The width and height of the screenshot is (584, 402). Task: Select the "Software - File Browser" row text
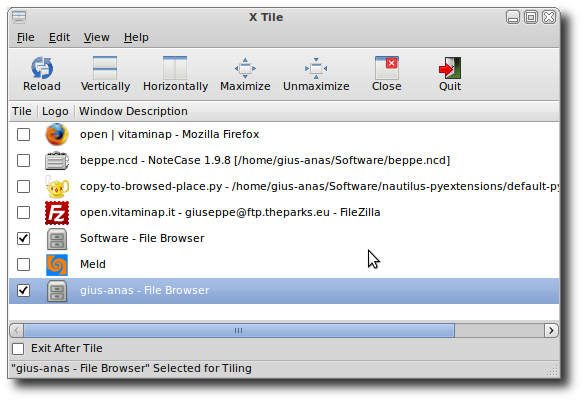pos(142,238)
